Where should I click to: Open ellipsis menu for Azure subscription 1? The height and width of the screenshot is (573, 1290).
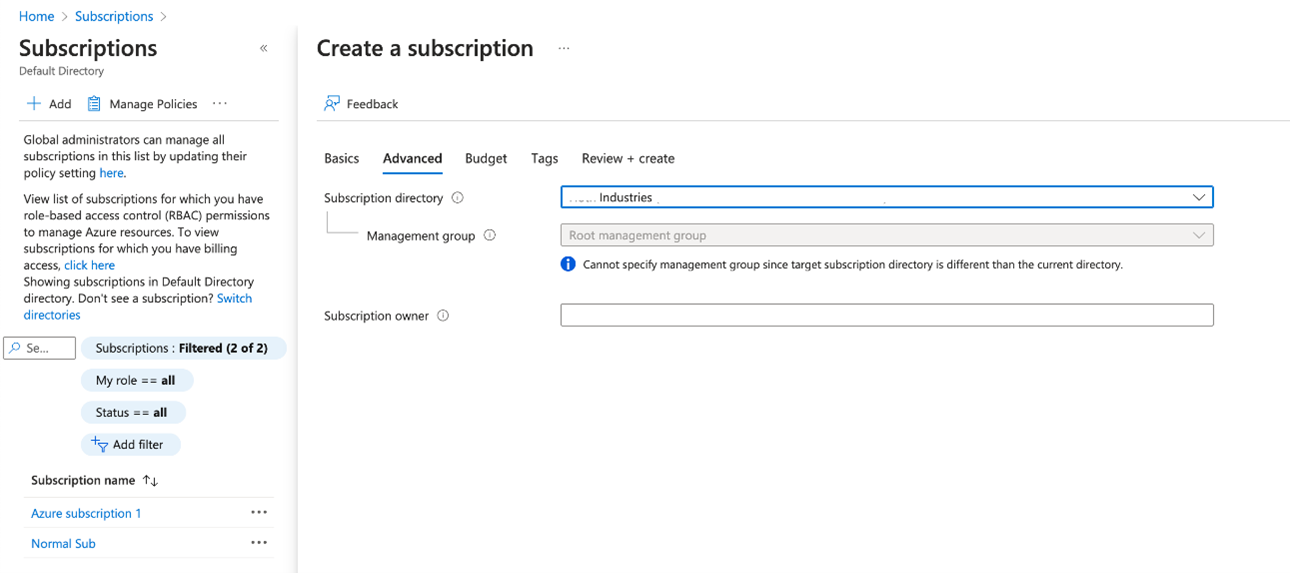(x=259, y=513)
